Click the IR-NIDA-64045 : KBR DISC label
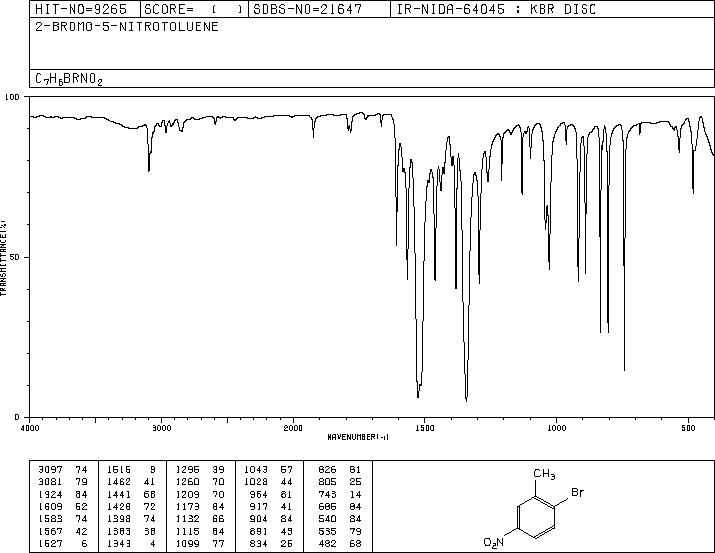The height and width of the screenshot is (553, 715). [496, 9]
